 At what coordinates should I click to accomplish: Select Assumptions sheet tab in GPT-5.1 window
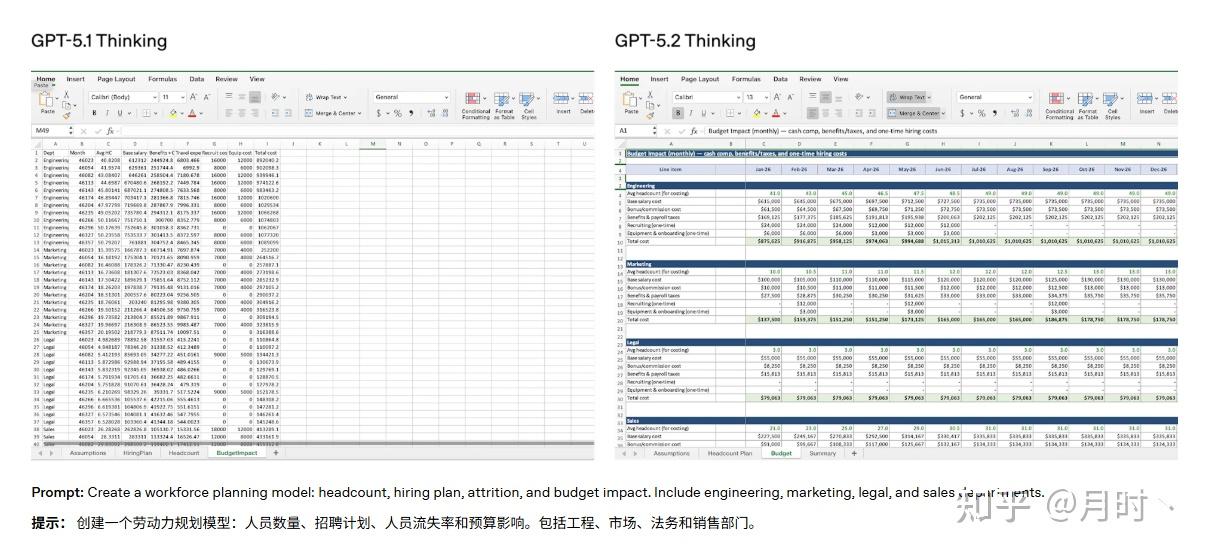click(x=88, y=453)
